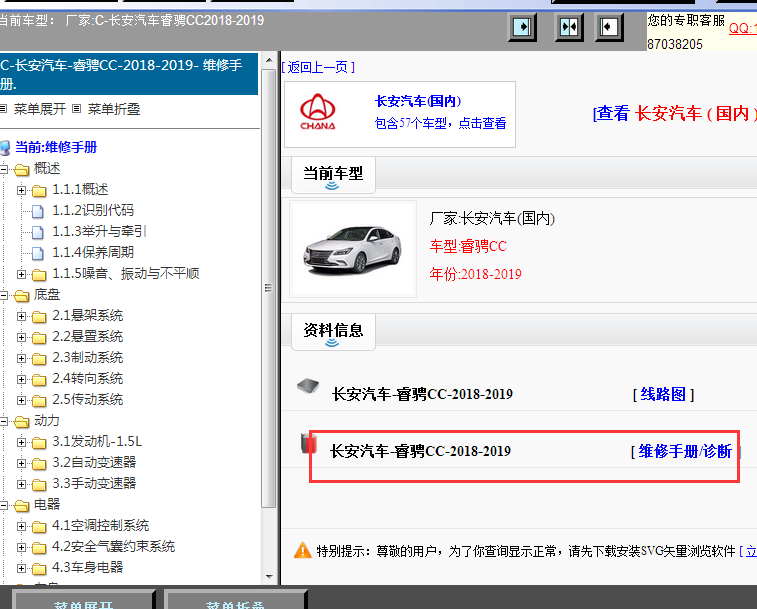The image size is (757, 609).
Task: Click the 电器 folder icon
Action: pyautogui.click(x=22, y=506)
